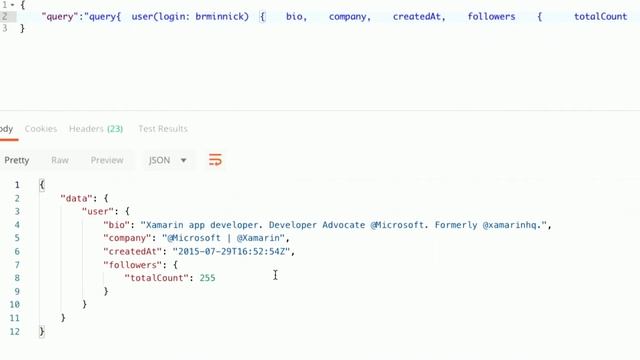This screenshot has width=640, height=360.
Task: Select the Body response tab
Action: coord(7,129)
